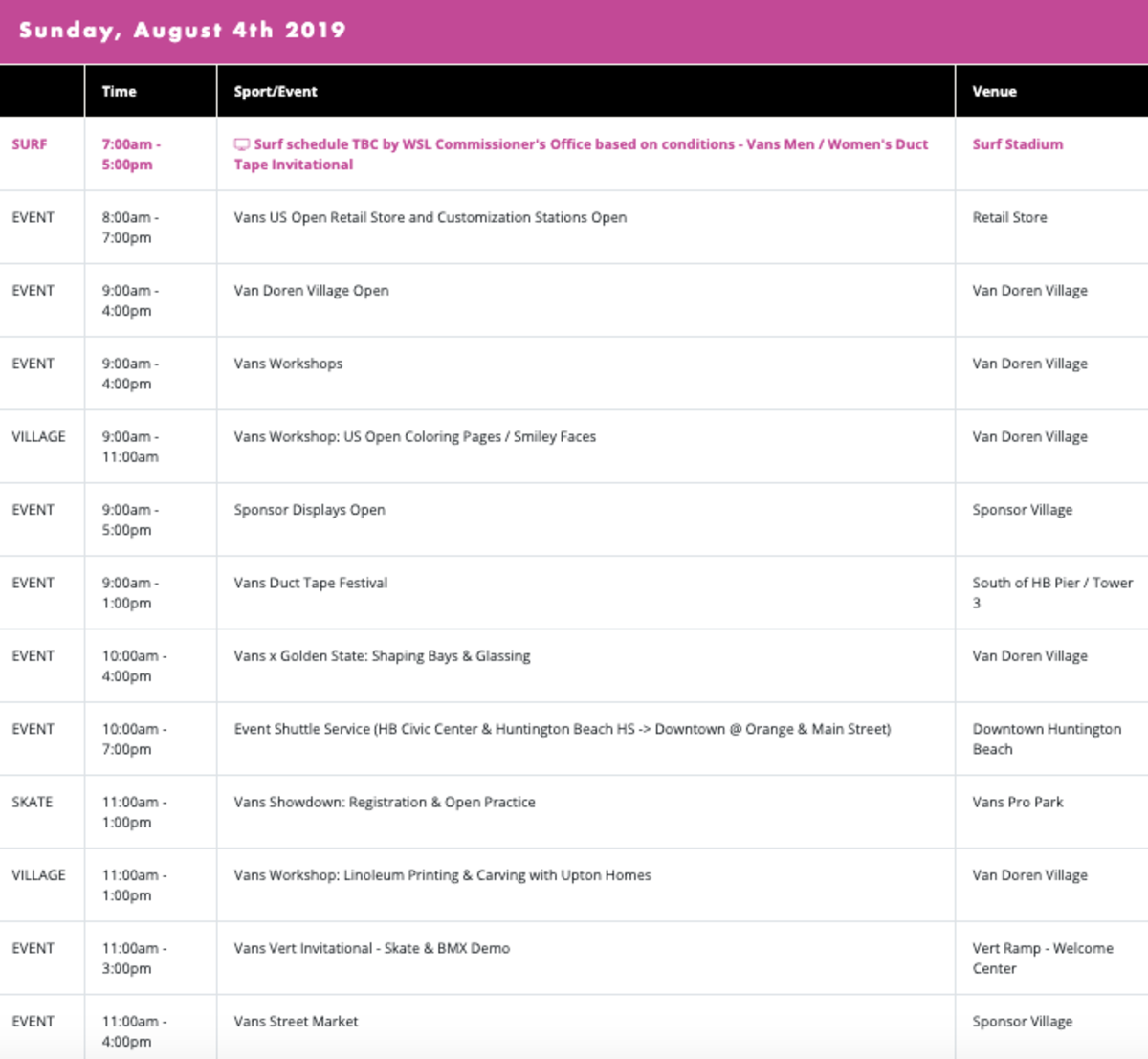Click the Venue column header
The width and height of the screenshot is (1148, 1059).
click(x=995, y=92)
